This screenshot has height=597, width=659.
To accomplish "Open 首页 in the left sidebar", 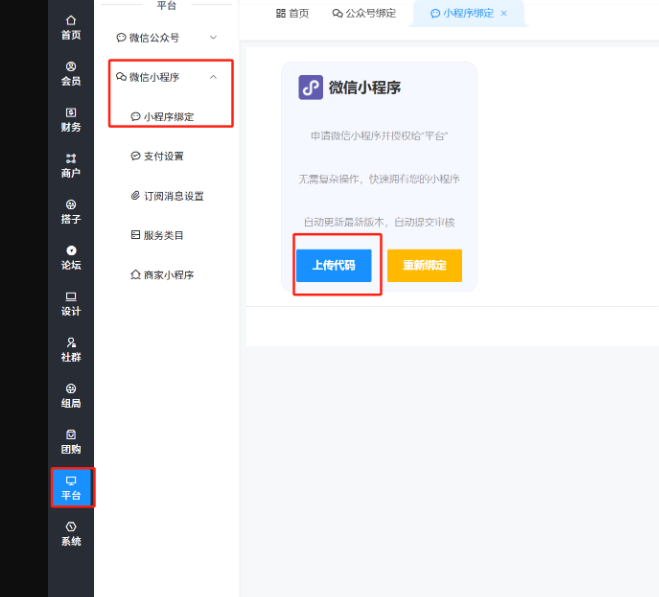I will click(70, 27).
